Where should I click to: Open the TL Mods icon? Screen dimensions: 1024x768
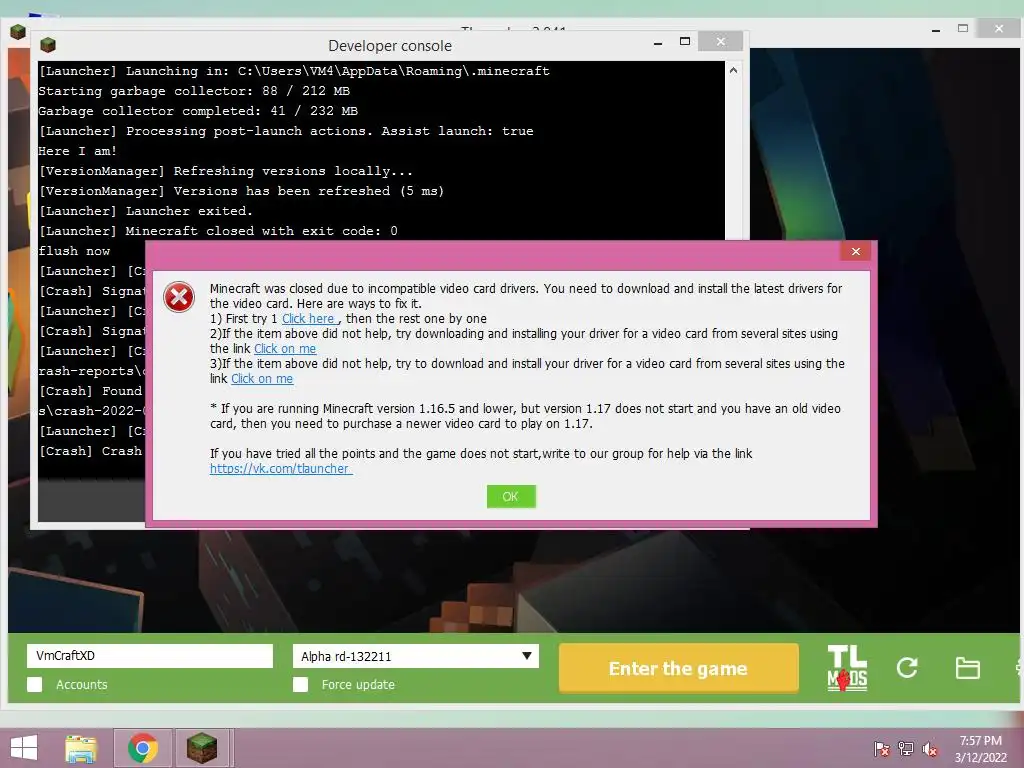coord(847,668)
